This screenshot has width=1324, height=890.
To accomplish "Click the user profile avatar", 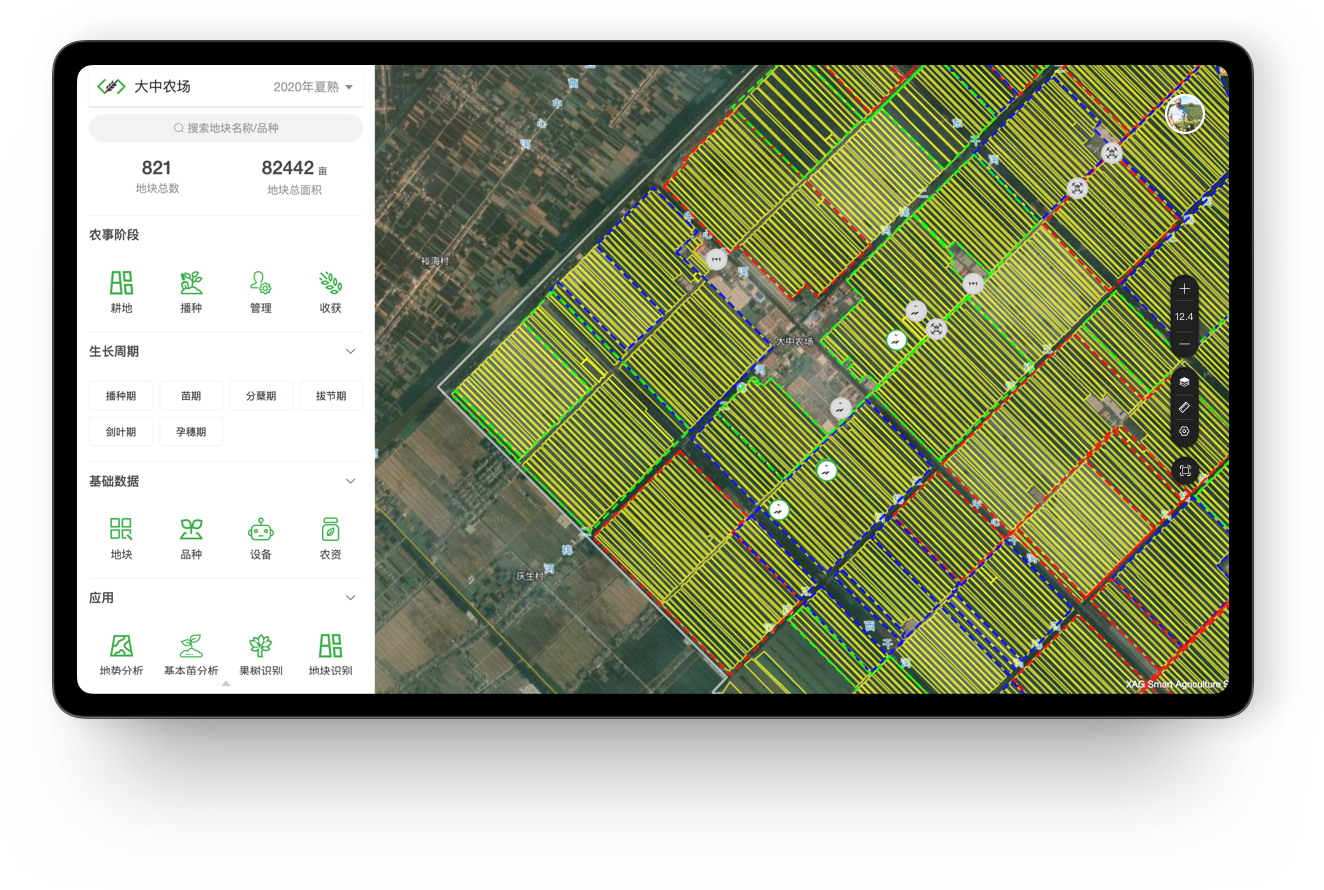I will tap(1185, 114).
